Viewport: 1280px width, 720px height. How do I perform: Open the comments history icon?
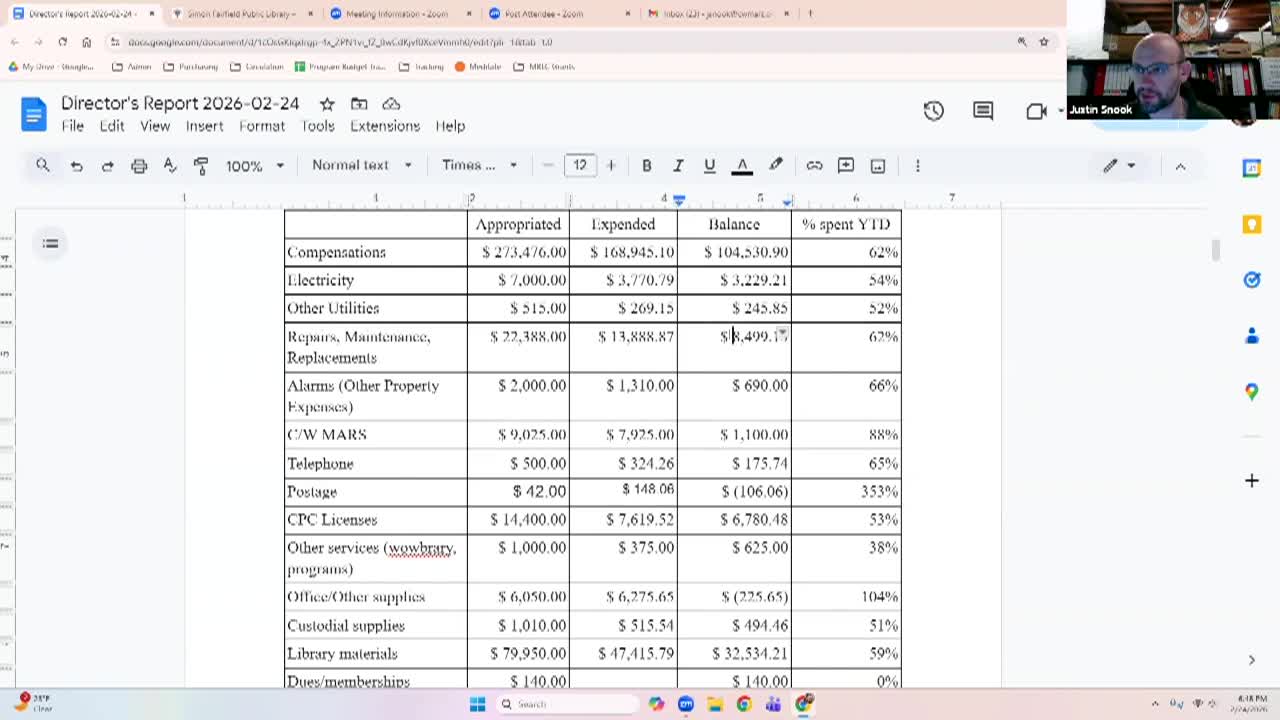point(983,111)
